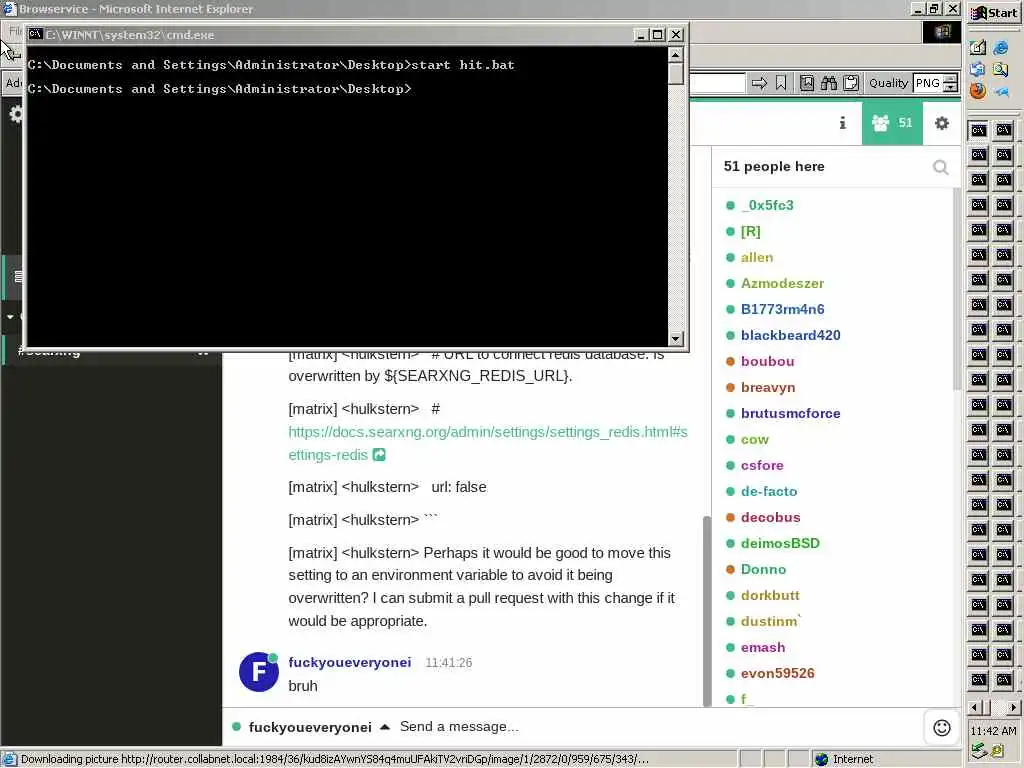Select user de-facto in people list
The image size is (1024, 768).
tap(769, 492)
